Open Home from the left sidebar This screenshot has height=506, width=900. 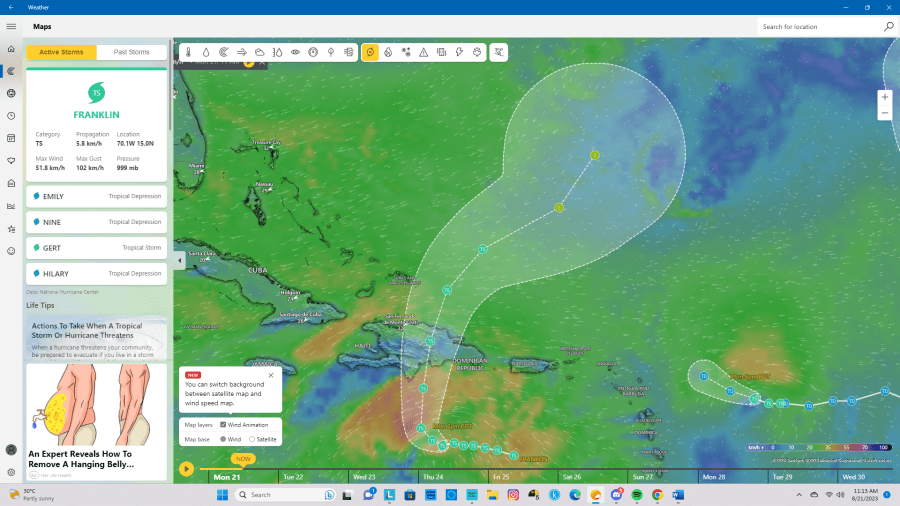pyautogui.click(x=11, y=49)
